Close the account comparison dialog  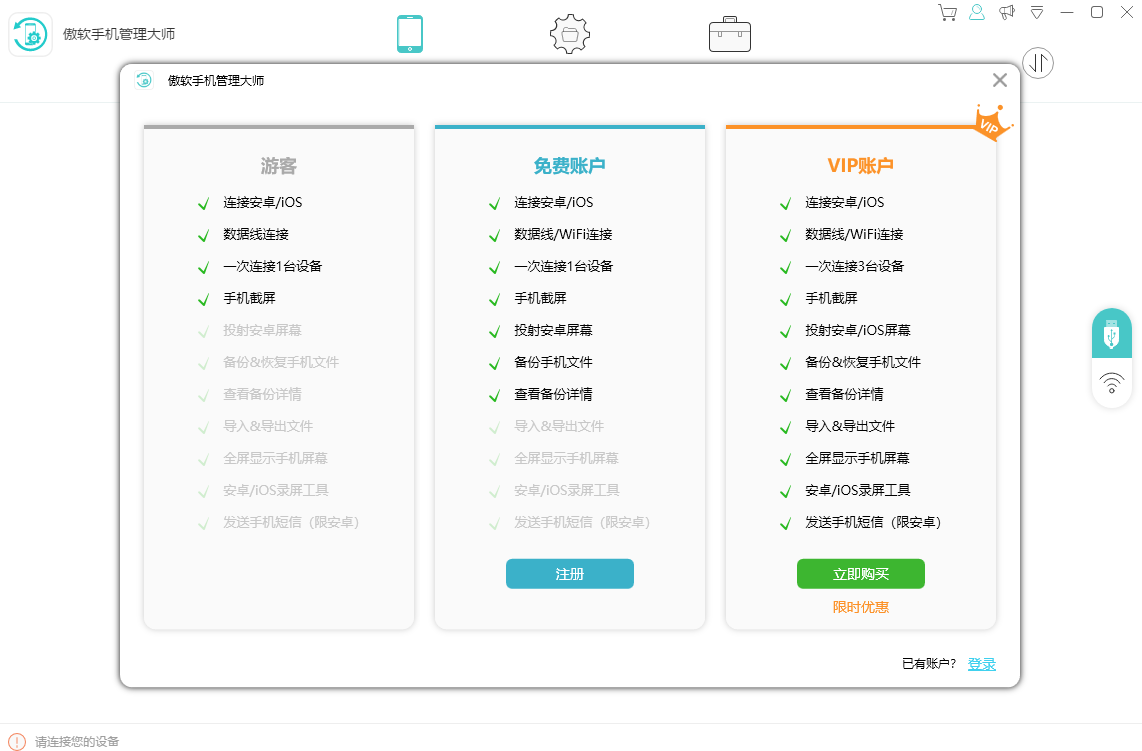1000,80
